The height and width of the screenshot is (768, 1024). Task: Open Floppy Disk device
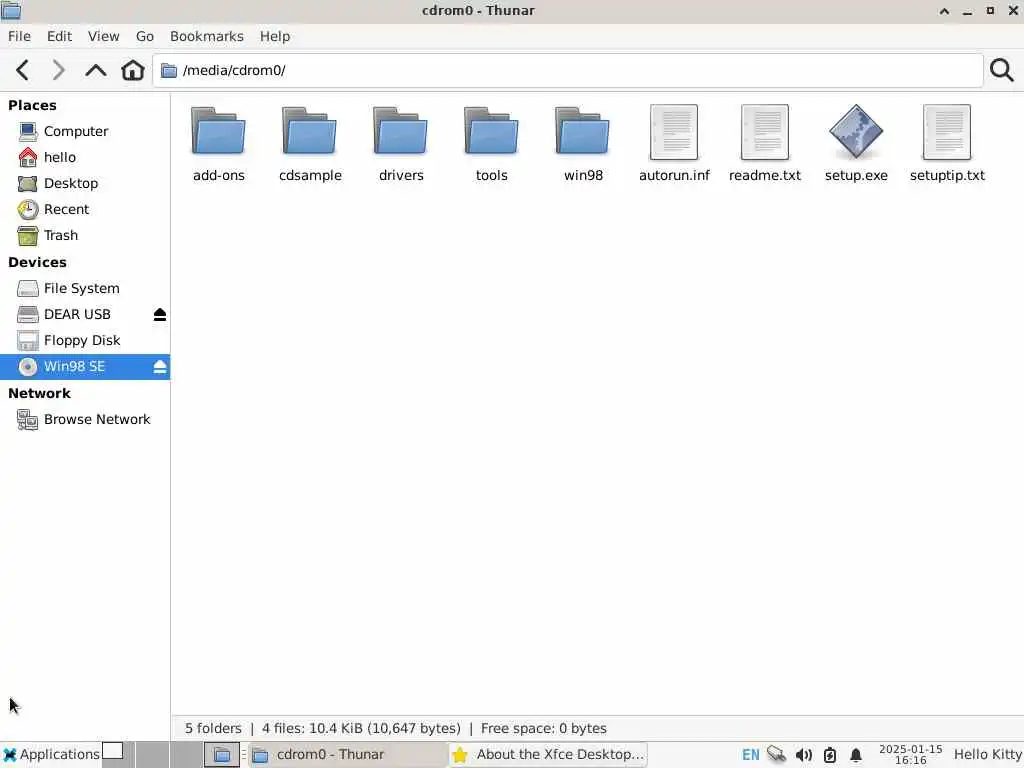tap(85, 341)
